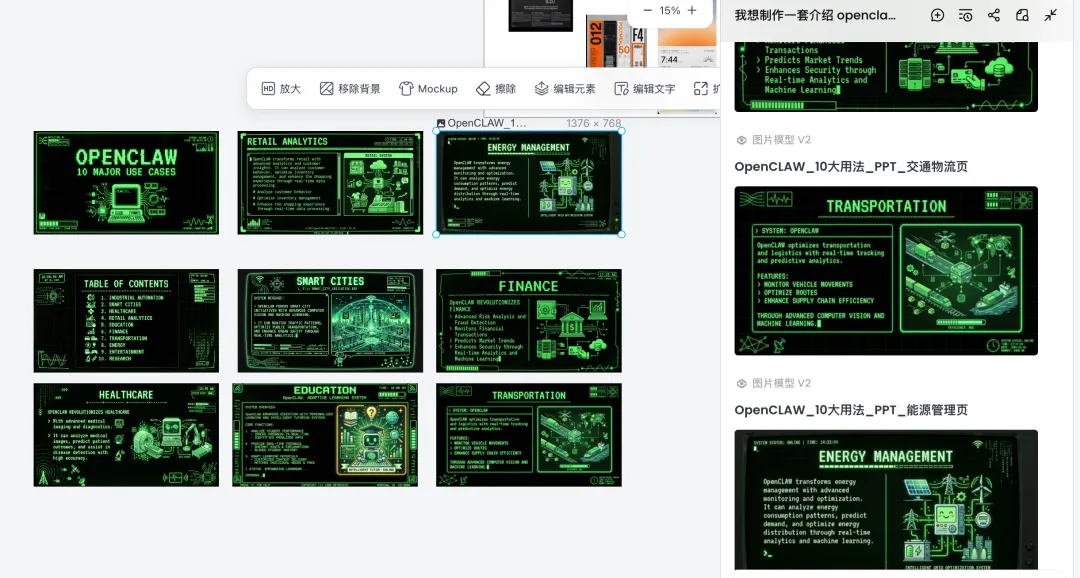Viewport: 1080px width, 578px height.
Task: Choose the 擦除 eraser tool
Action: pyautogui.click(x=496, y=89)
